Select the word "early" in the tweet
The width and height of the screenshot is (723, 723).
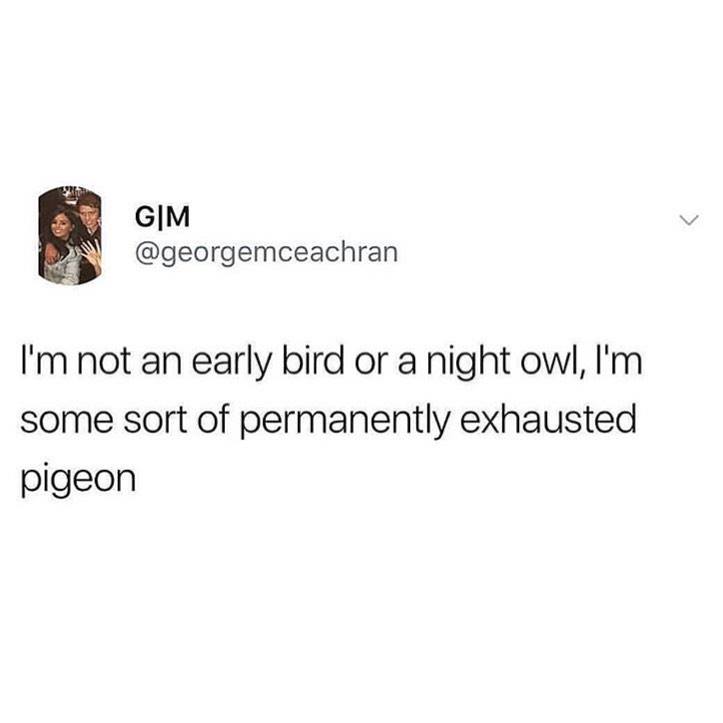[231, 363]
